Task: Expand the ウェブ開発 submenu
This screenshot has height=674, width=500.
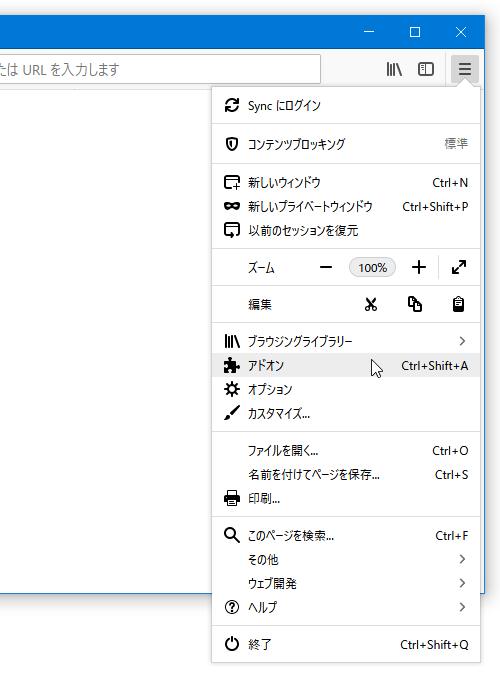Action: (x=346, y=583)
